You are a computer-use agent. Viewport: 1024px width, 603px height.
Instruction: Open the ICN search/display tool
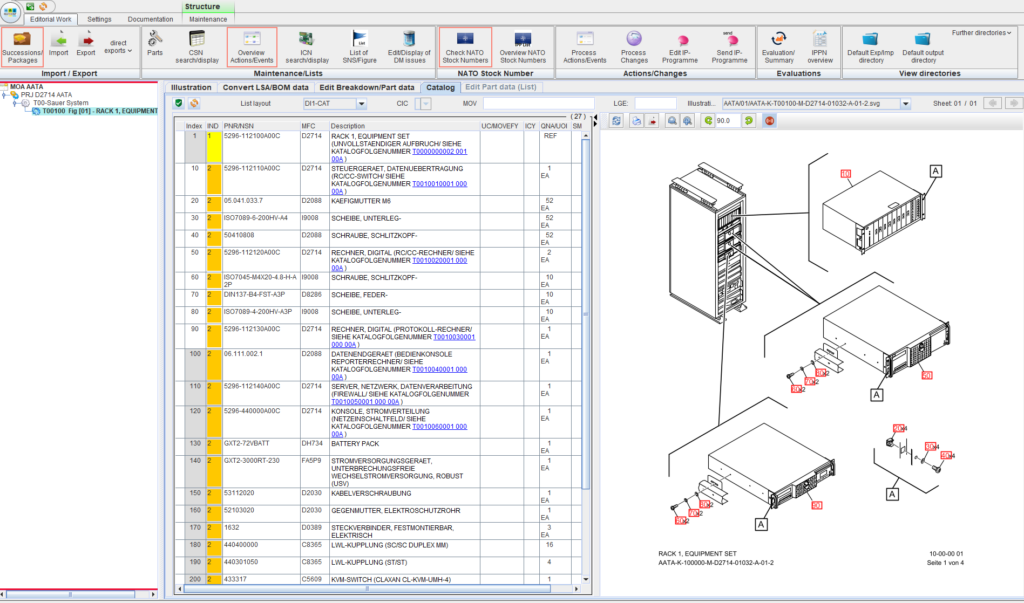click(x=306, y=47)
